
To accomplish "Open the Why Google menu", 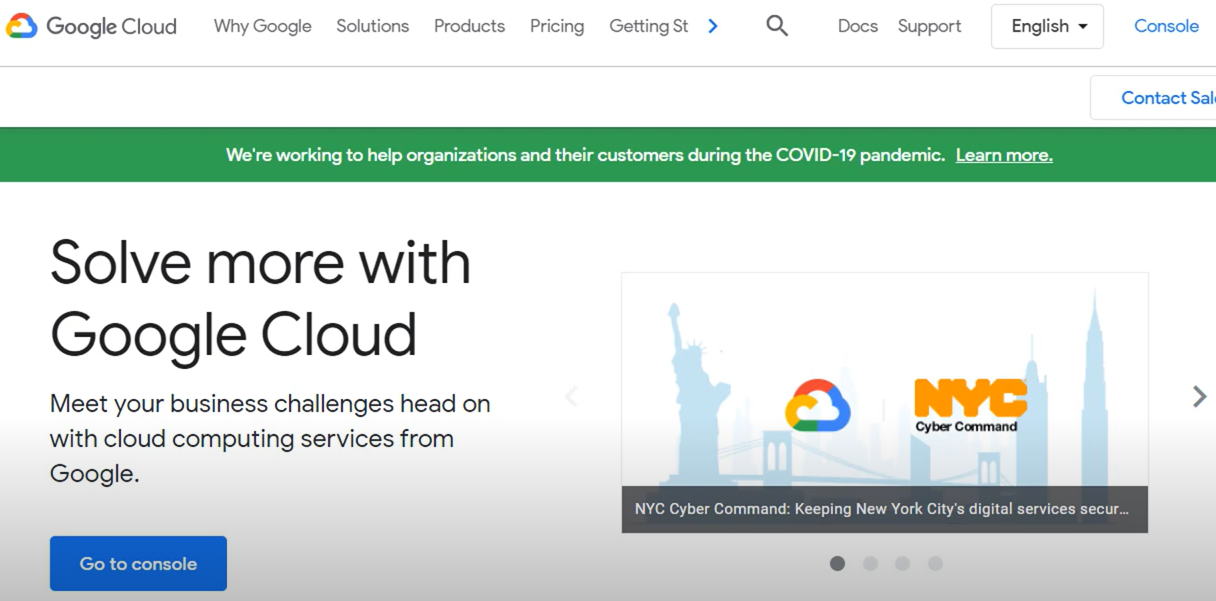I will (263, 26).
